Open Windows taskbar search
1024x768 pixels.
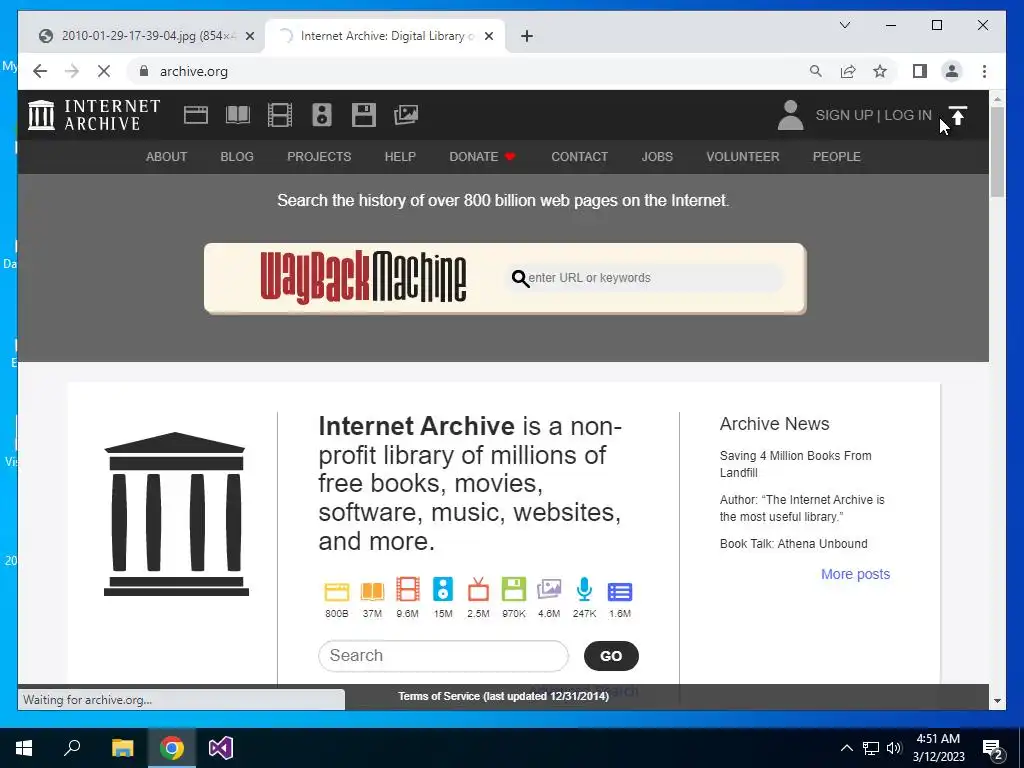pos(72,748)
